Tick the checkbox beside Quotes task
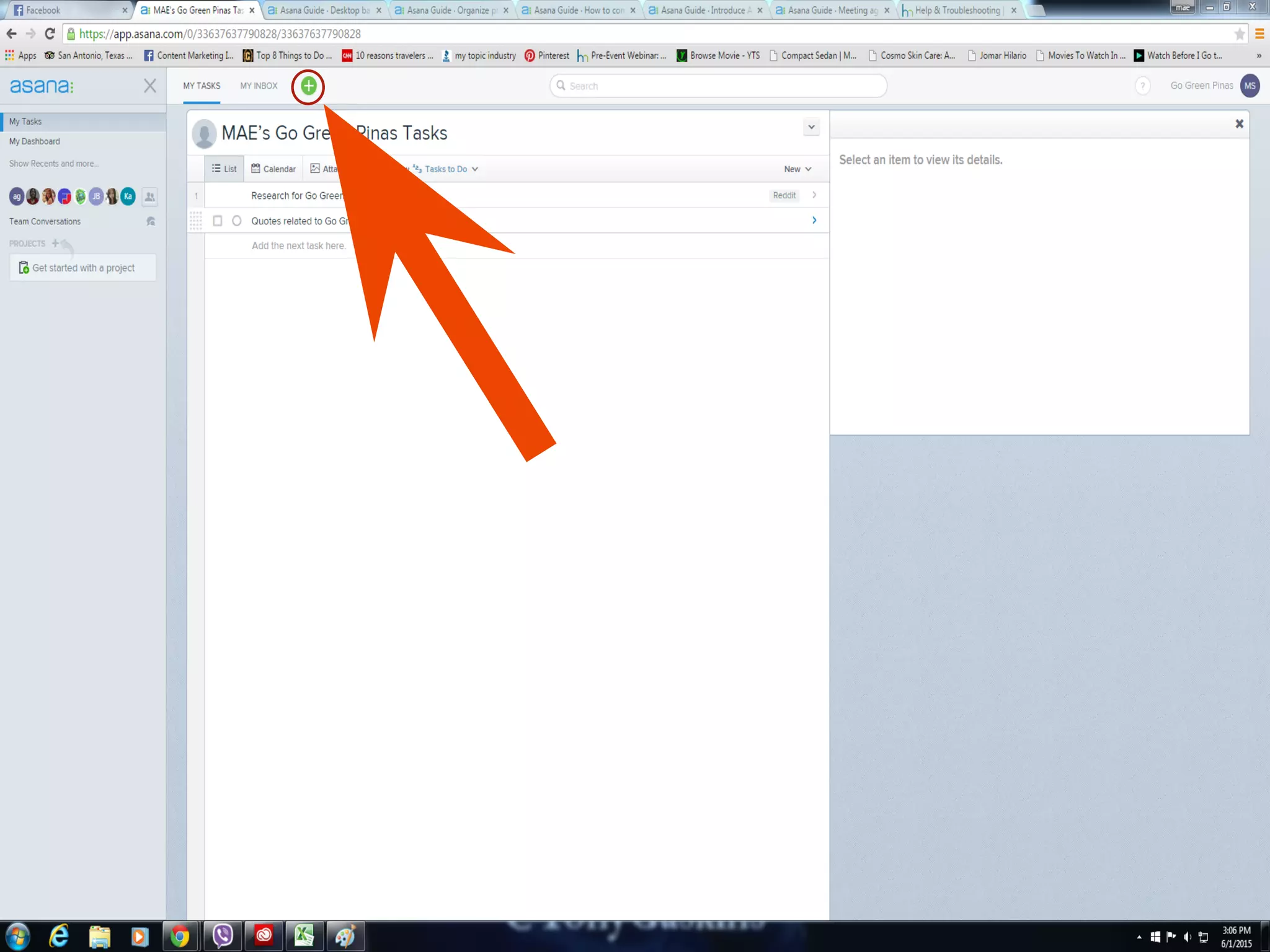Viewport: 1270px width, 952px height. 218,221
